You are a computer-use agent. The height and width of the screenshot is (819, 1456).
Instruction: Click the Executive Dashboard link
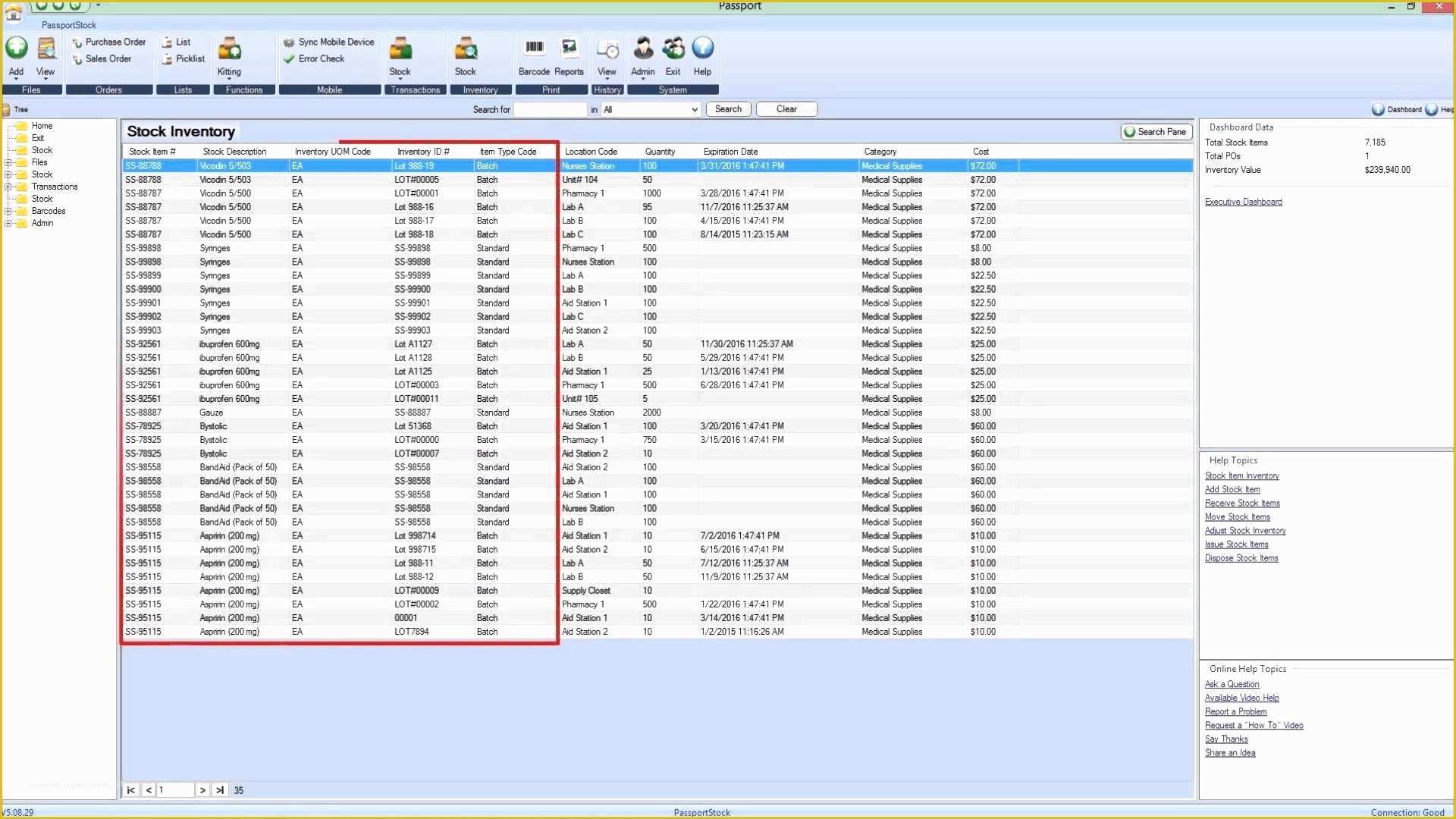coord(1243,201)
